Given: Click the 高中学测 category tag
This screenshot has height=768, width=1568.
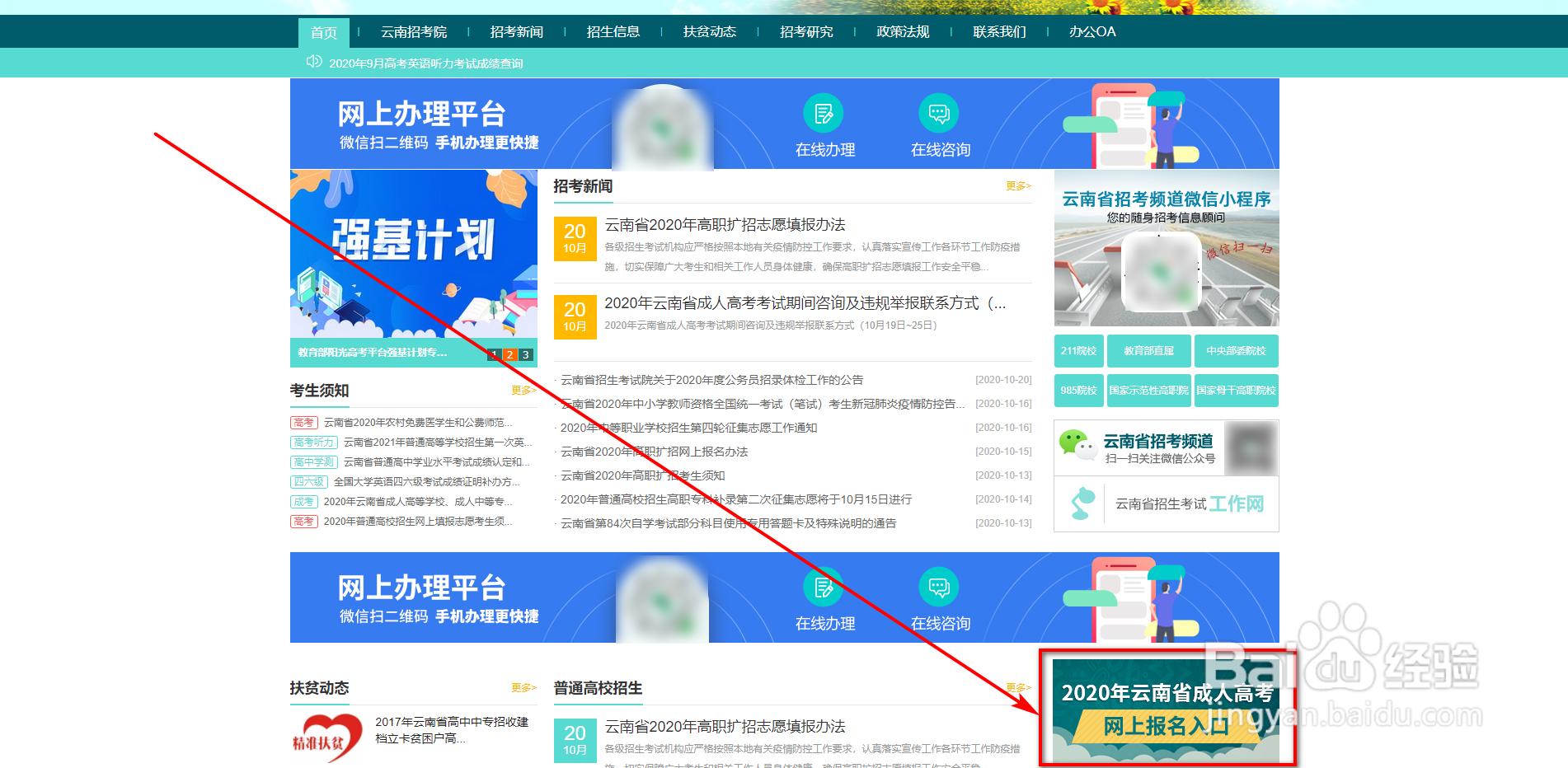Looking at the screenshot, I should pyautogui.click(x=314, y=462).
